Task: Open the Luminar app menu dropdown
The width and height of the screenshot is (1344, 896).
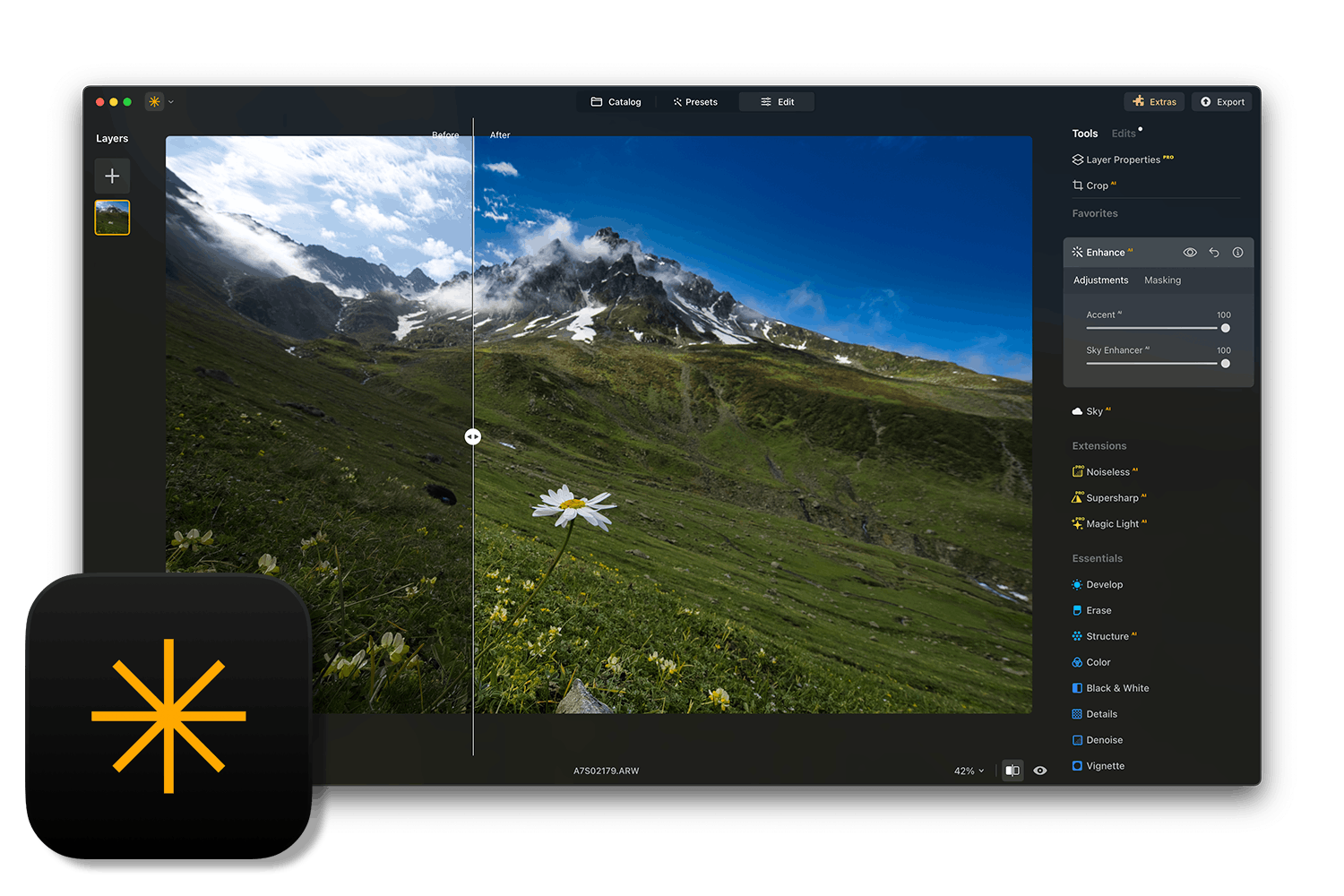Action: [x=159, y=102]
